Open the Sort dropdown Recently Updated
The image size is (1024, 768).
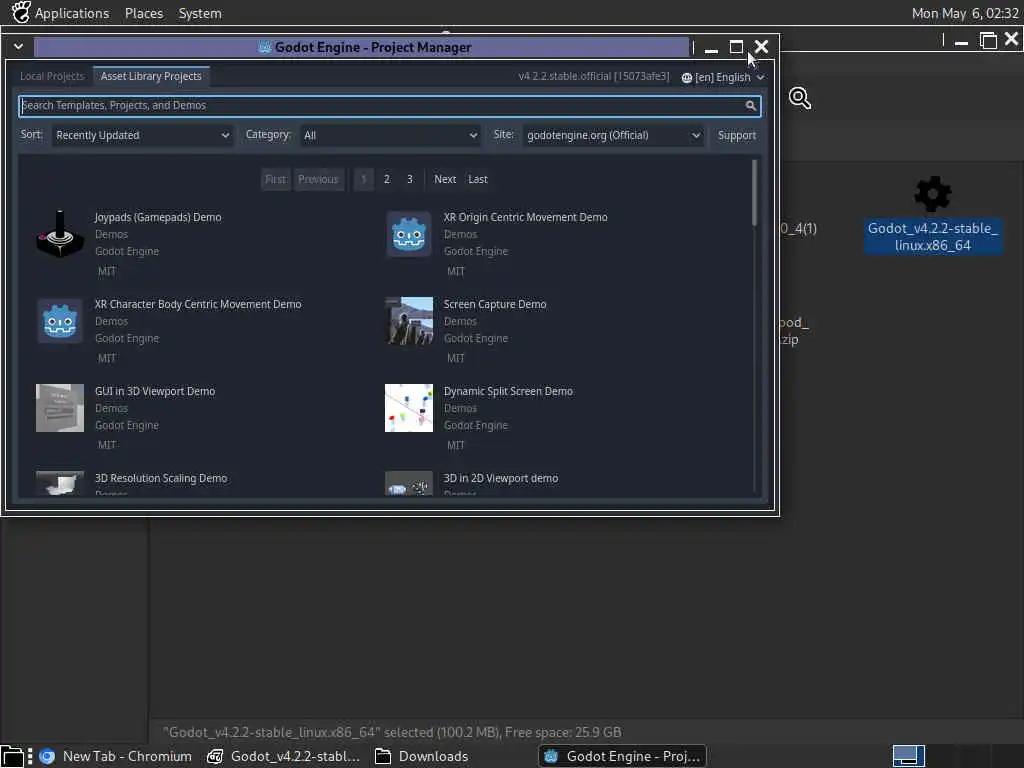coord(142,135)
